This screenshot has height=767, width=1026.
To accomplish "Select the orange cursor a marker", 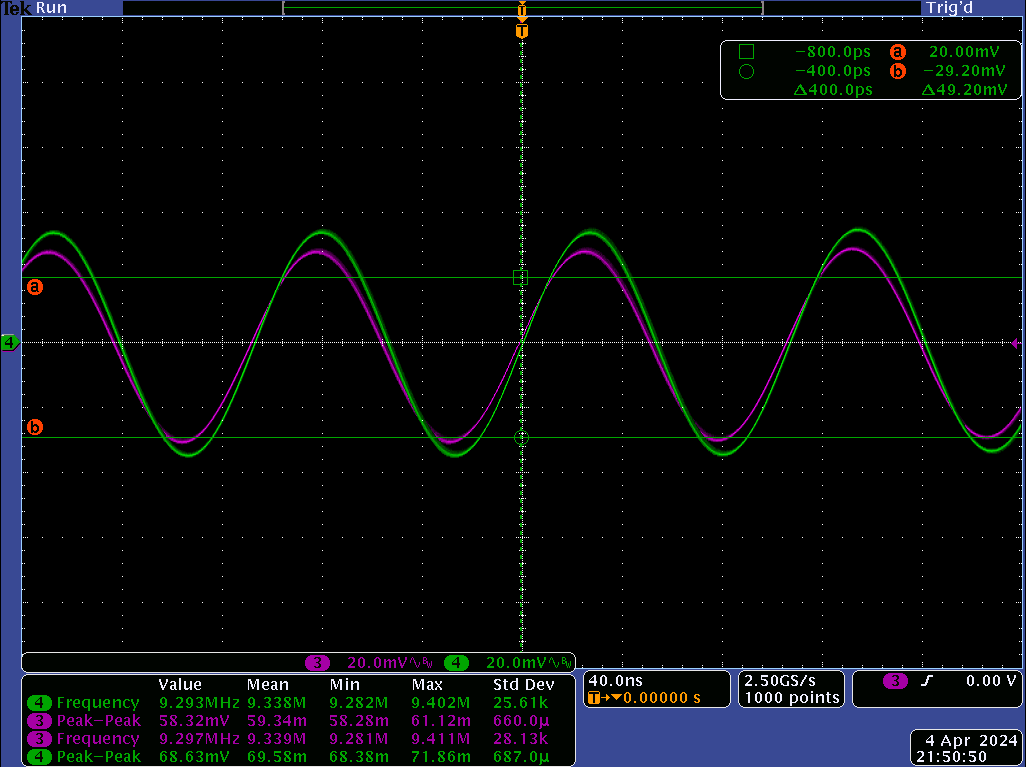I will [35, 287].
